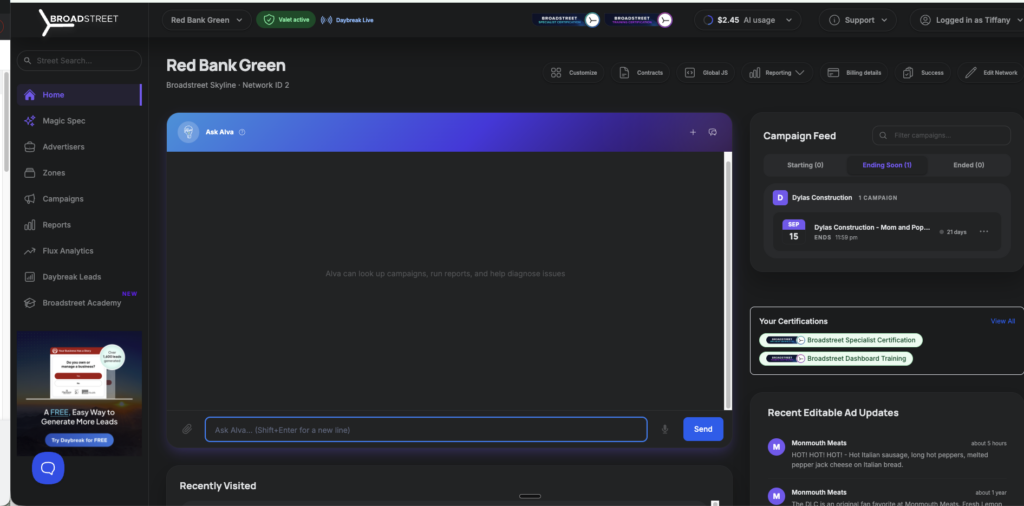Click the Daybreak promo banner image
Image resolution: width=1024 pixels, height=506 pixels.
79,392
